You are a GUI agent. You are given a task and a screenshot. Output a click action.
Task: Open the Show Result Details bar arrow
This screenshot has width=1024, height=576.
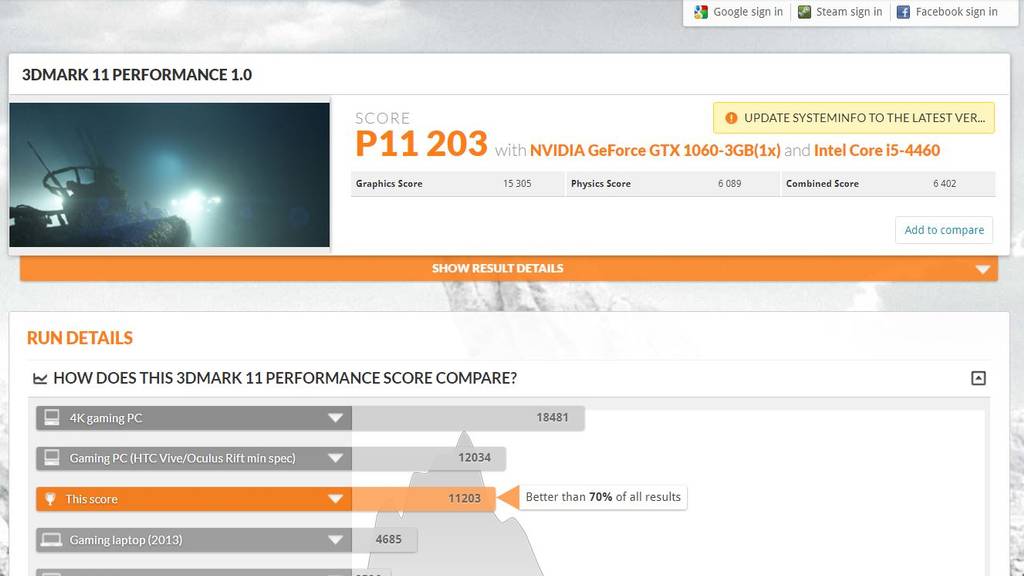tap(982, 269)
